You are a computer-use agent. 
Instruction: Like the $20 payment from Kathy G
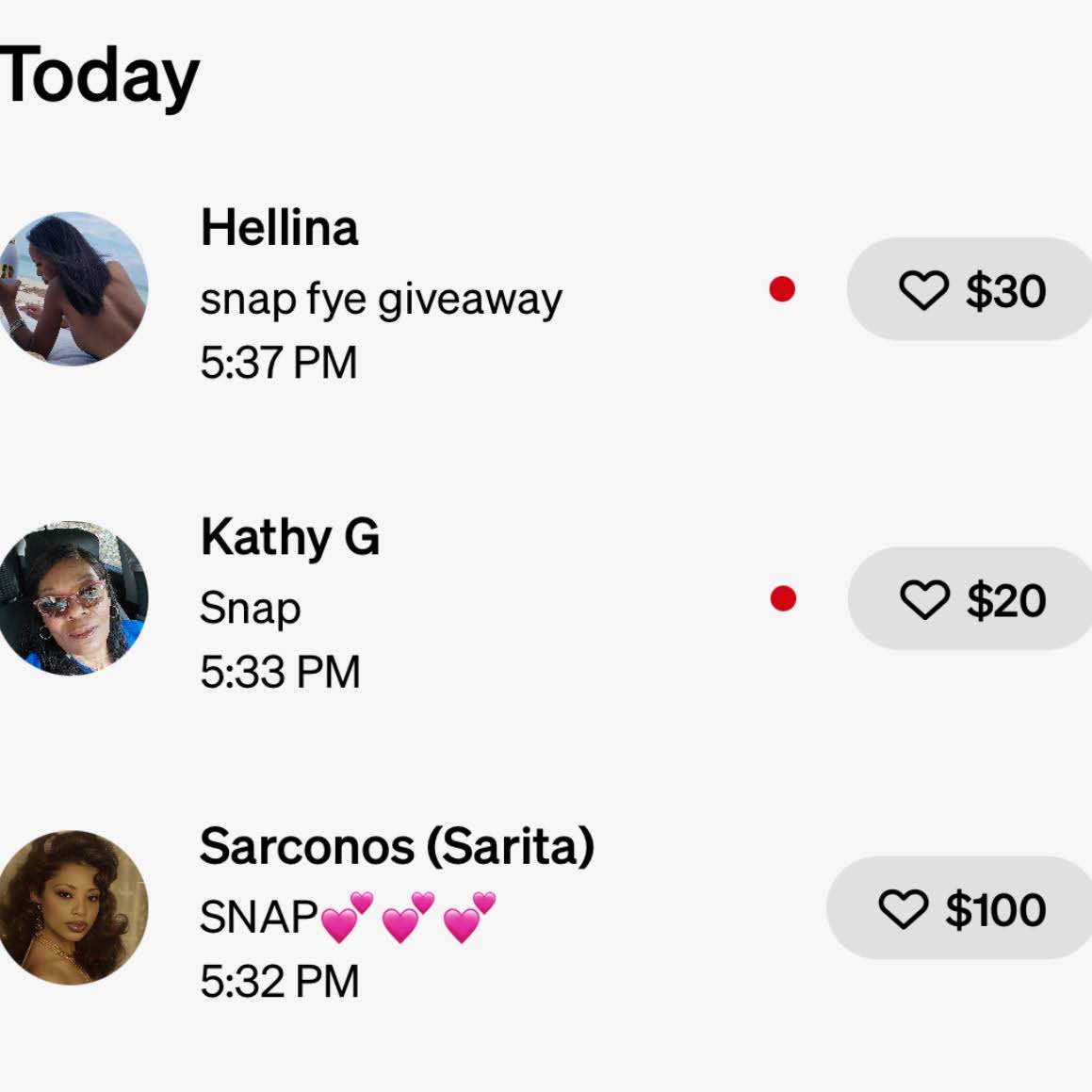970,598
